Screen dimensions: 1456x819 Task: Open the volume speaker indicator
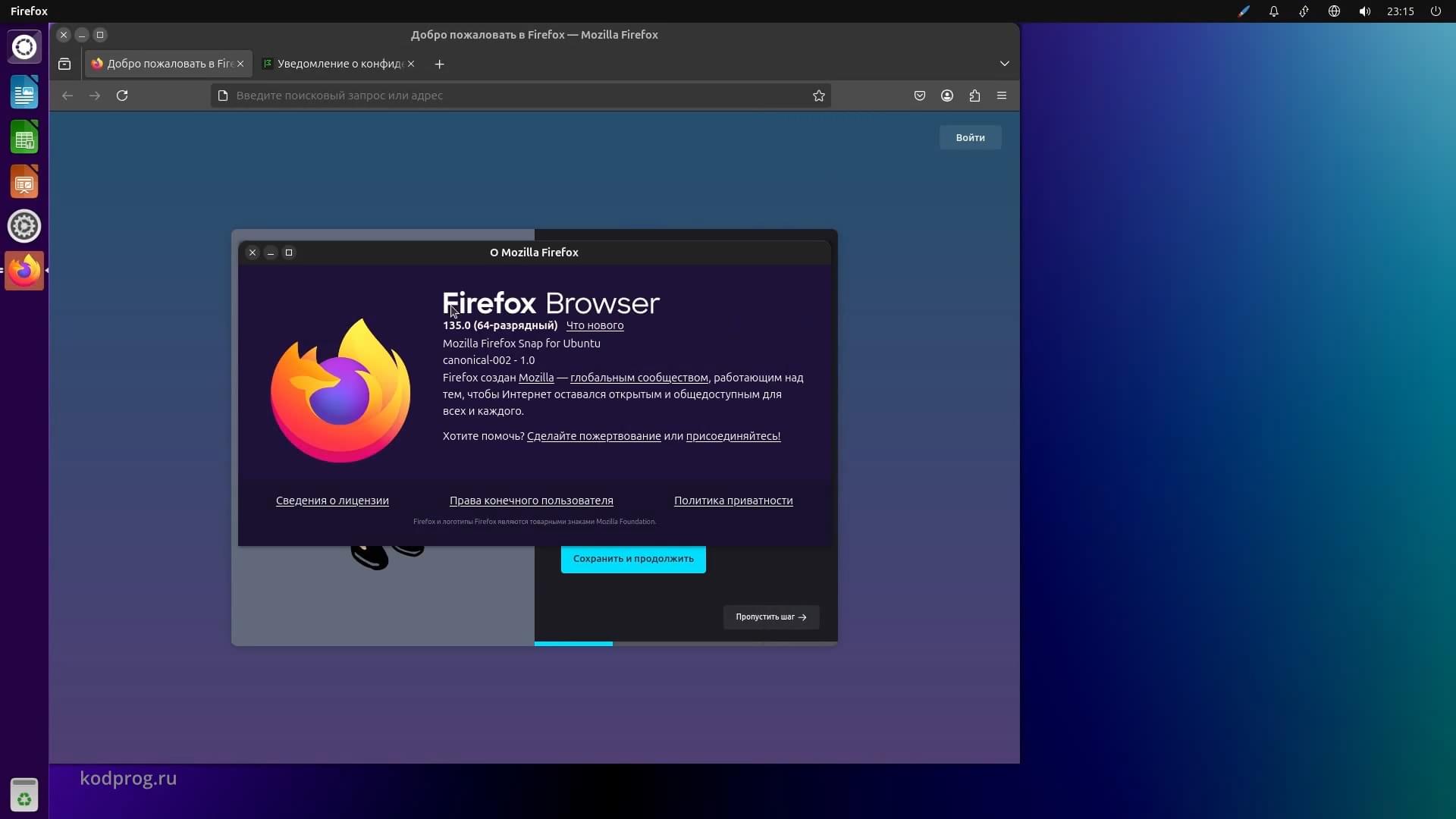click(1365, 11)
